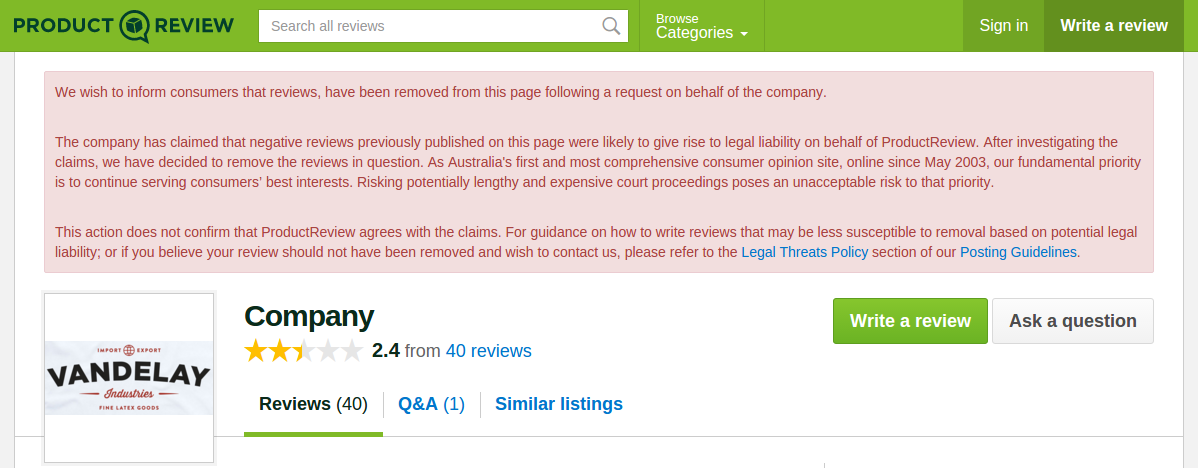Click the caret arrow beside Categories
Viewport: 1198px width, 468px height.
click(743, 34)
